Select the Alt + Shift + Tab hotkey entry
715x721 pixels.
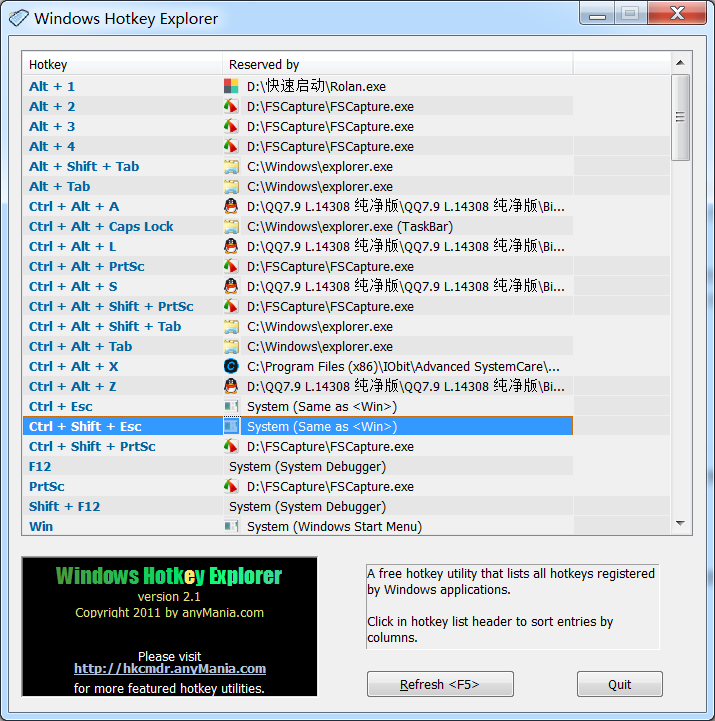[298, 166]
